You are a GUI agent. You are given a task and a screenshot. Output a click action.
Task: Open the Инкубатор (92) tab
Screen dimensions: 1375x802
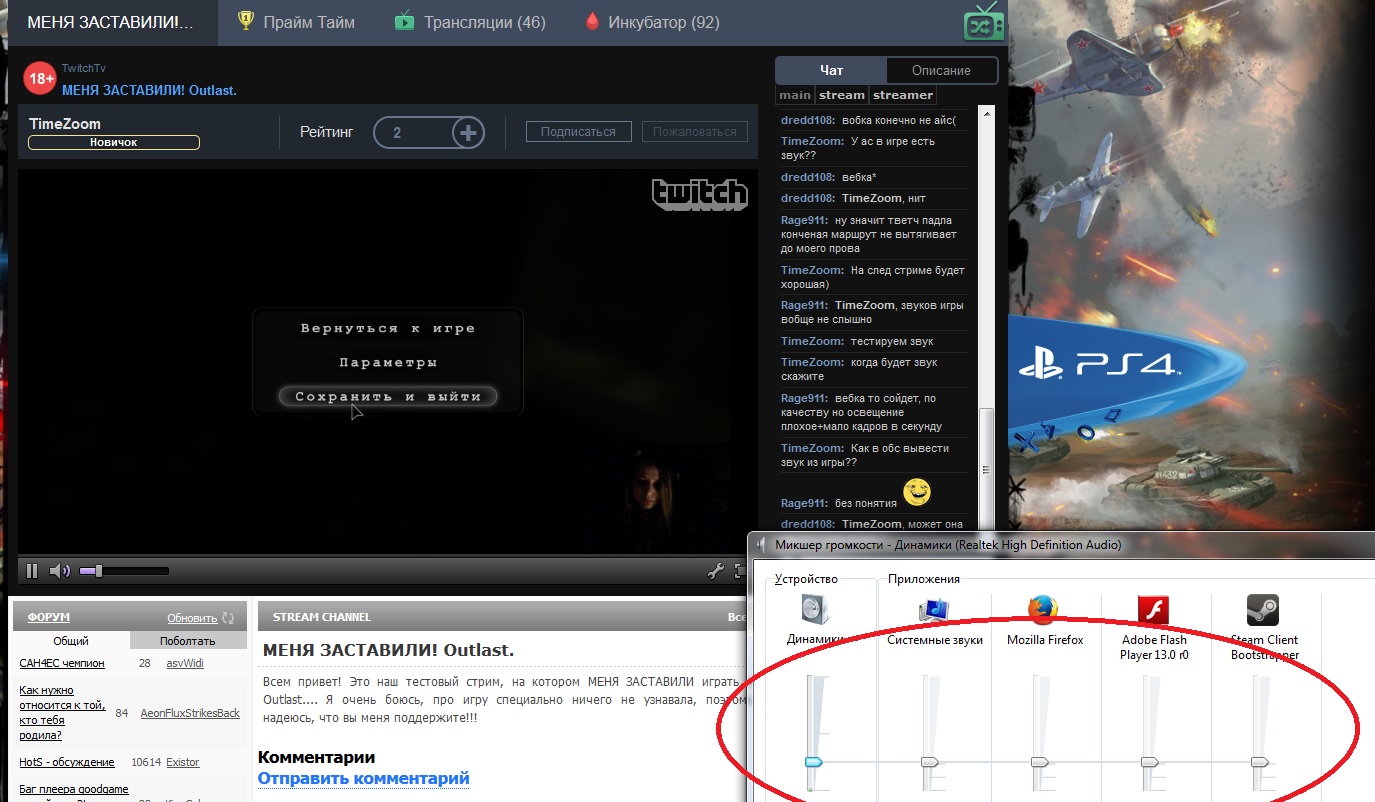click(x=650, y=22)
